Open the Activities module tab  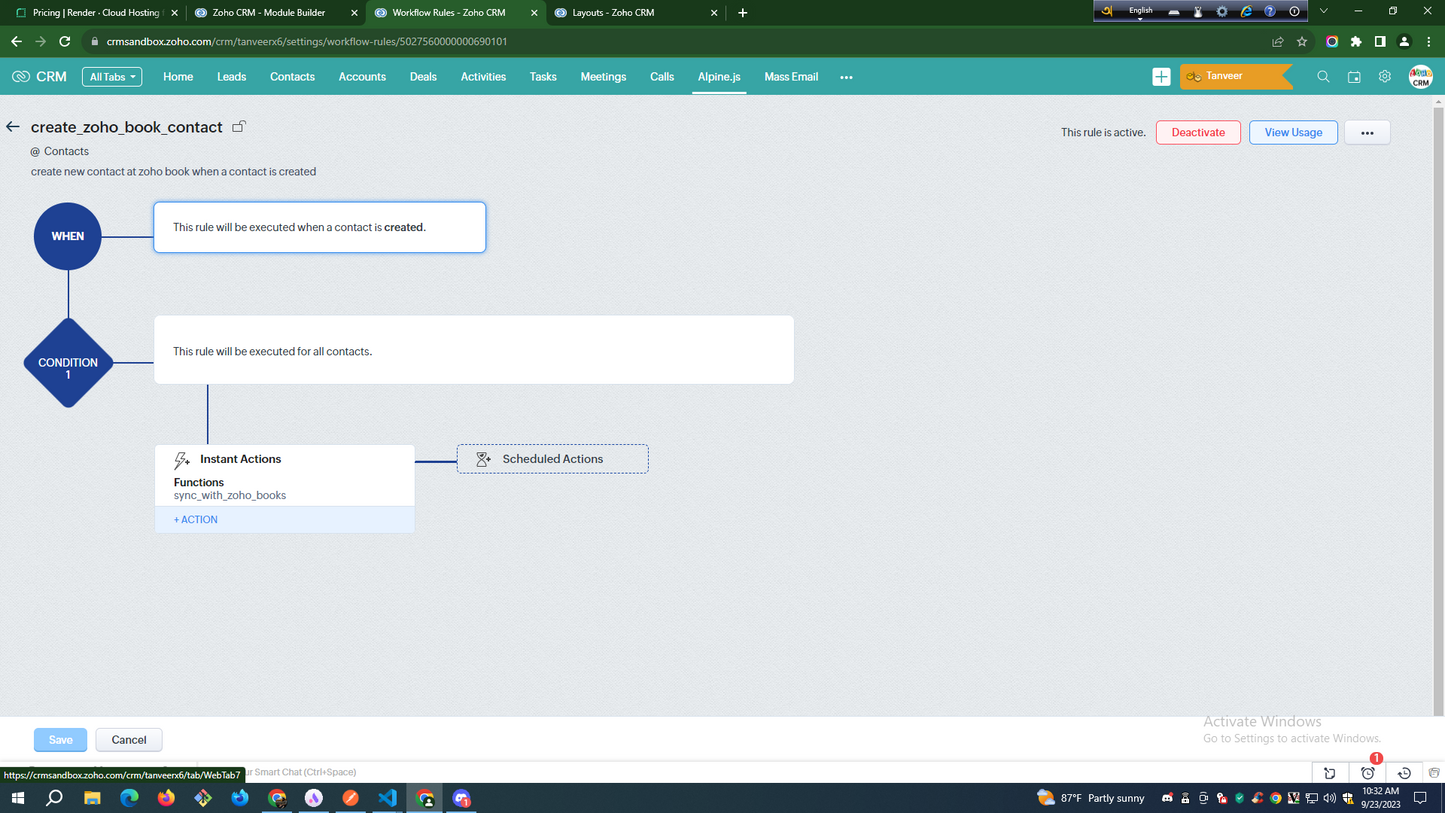(x=483, y=77)
